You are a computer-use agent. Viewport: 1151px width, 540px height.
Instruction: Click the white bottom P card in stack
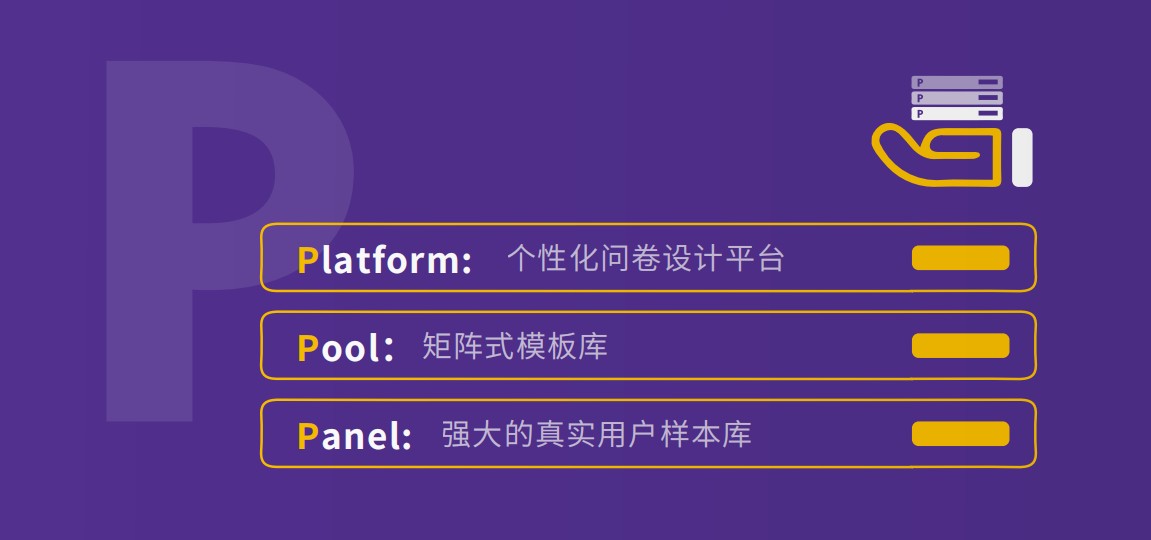(x=956, y=113)
